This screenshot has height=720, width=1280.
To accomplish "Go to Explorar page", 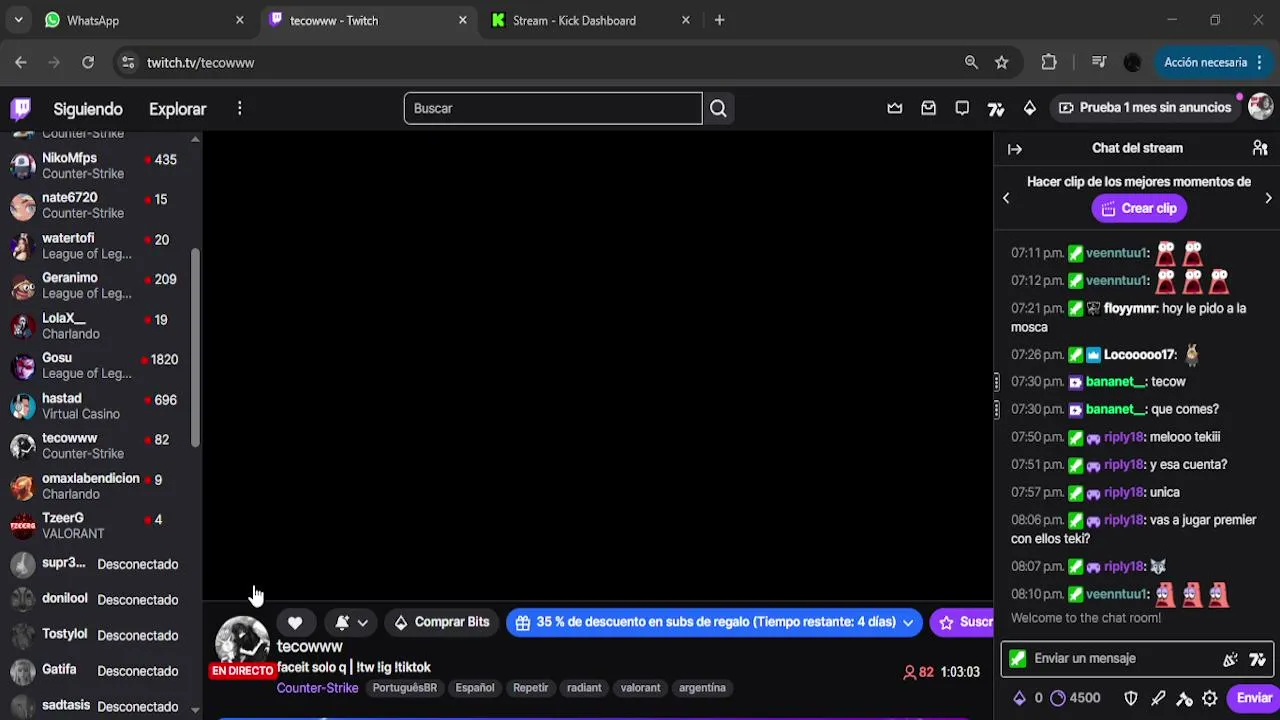I will click(x=177, y=109).
